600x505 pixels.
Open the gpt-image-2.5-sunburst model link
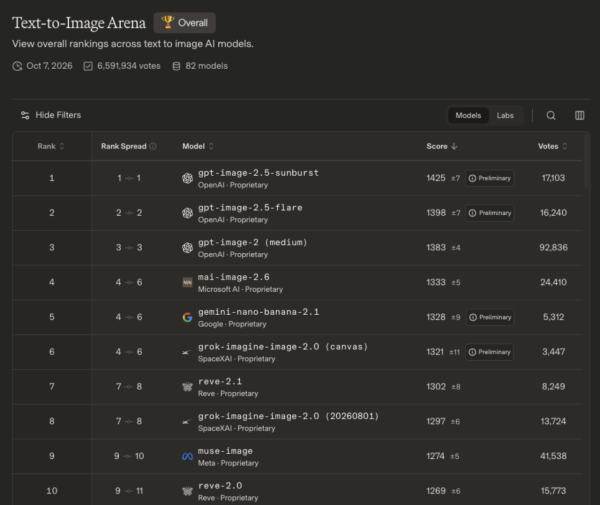[258, 173]
